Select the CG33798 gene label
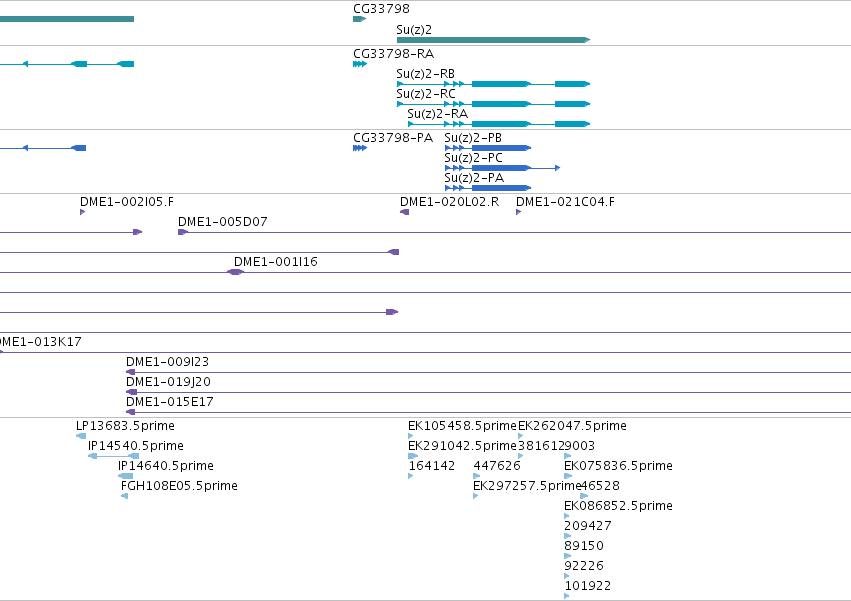The width and height of the screenshot is (851, 601). coord(381,9)
